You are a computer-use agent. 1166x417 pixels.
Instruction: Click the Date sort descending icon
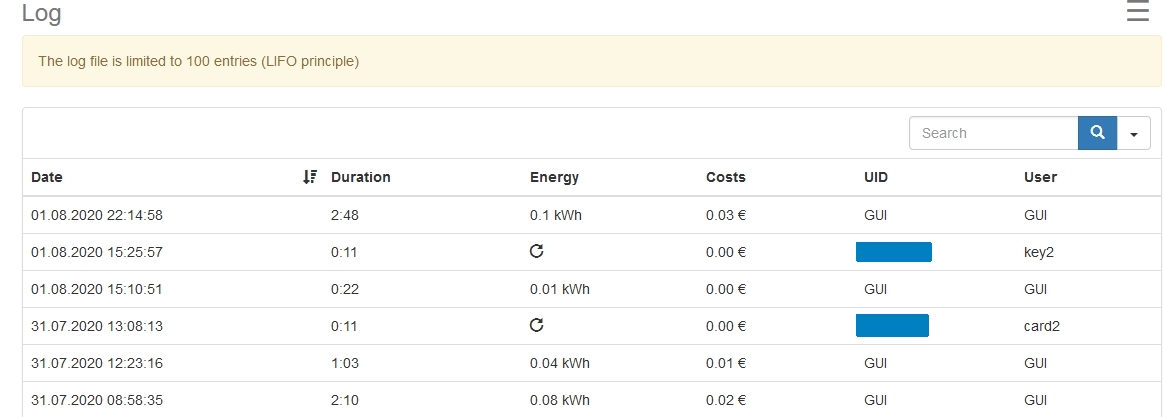309,177
